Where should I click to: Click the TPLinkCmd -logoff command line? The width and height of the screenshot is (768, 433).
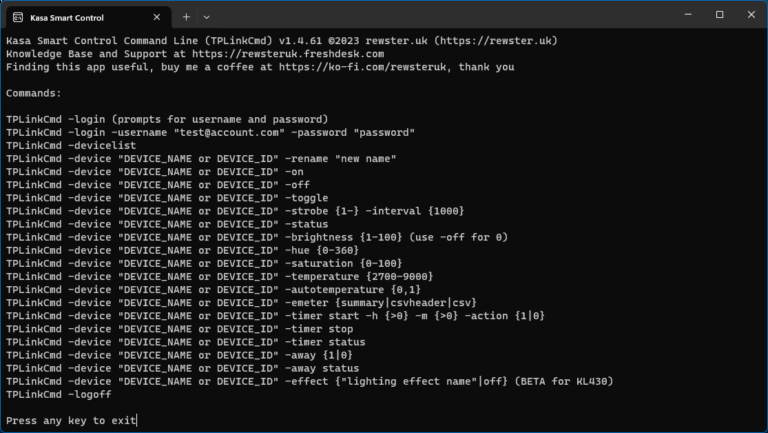(59, 394)
